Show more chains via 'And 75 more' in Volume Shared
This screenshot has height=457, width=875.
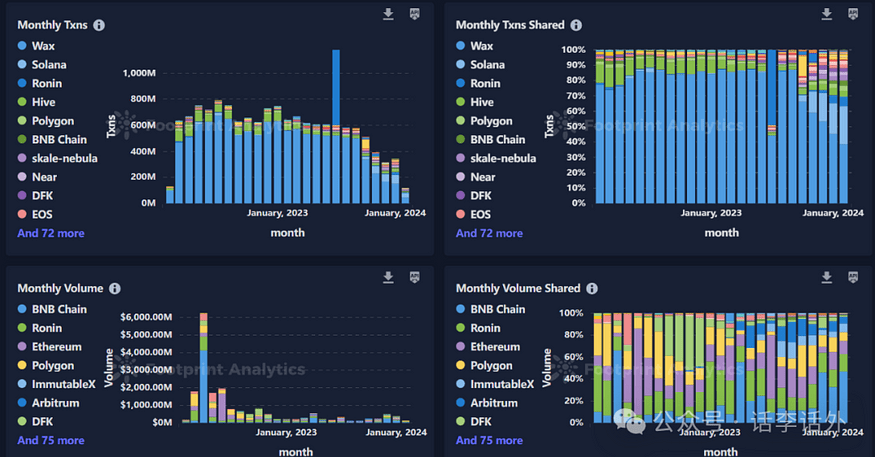coord(489,440)
